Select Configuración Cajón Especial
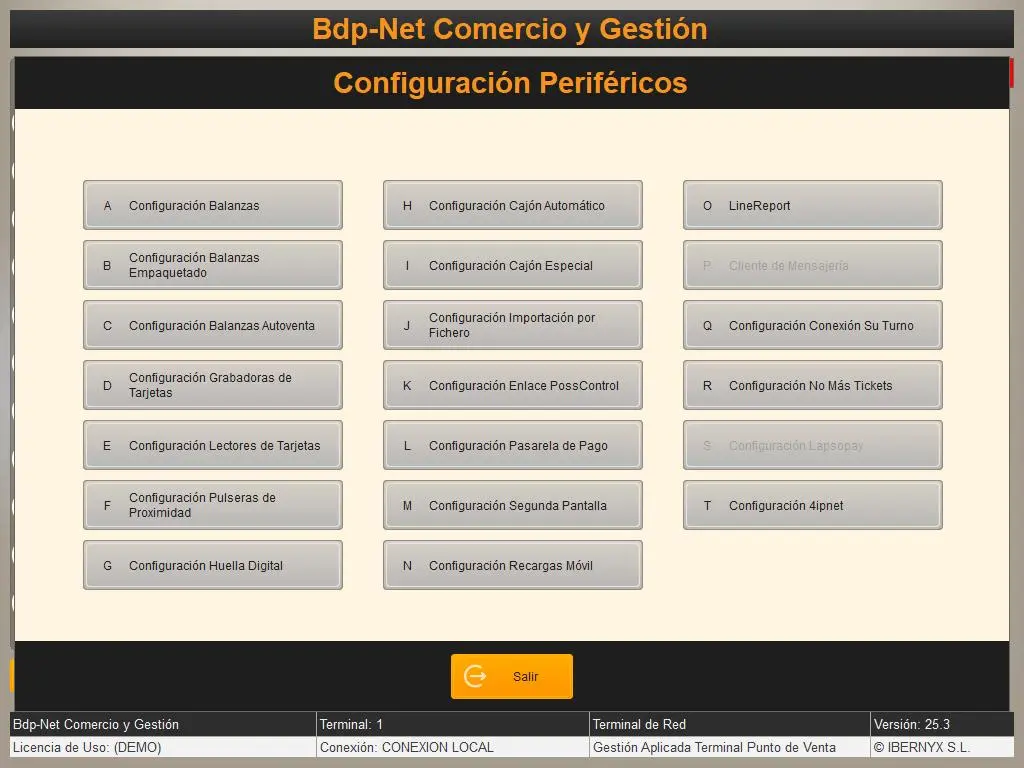 pos(513,265)
